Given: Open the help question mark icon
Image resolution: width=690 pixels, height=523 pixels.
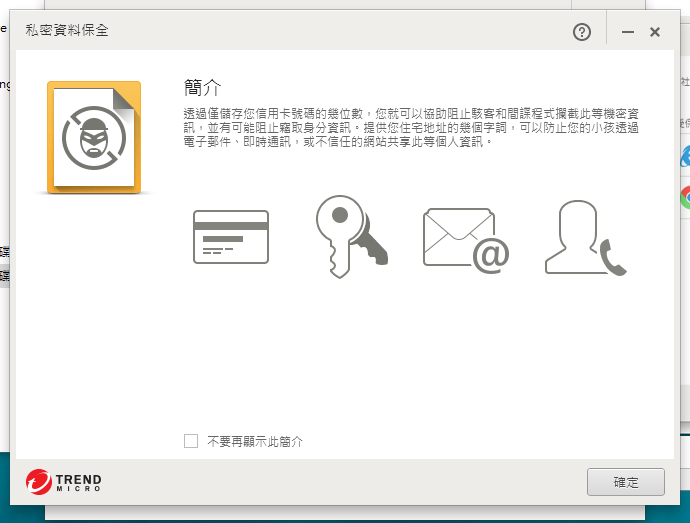Looking at the screenshot, I should click(582, 32).
